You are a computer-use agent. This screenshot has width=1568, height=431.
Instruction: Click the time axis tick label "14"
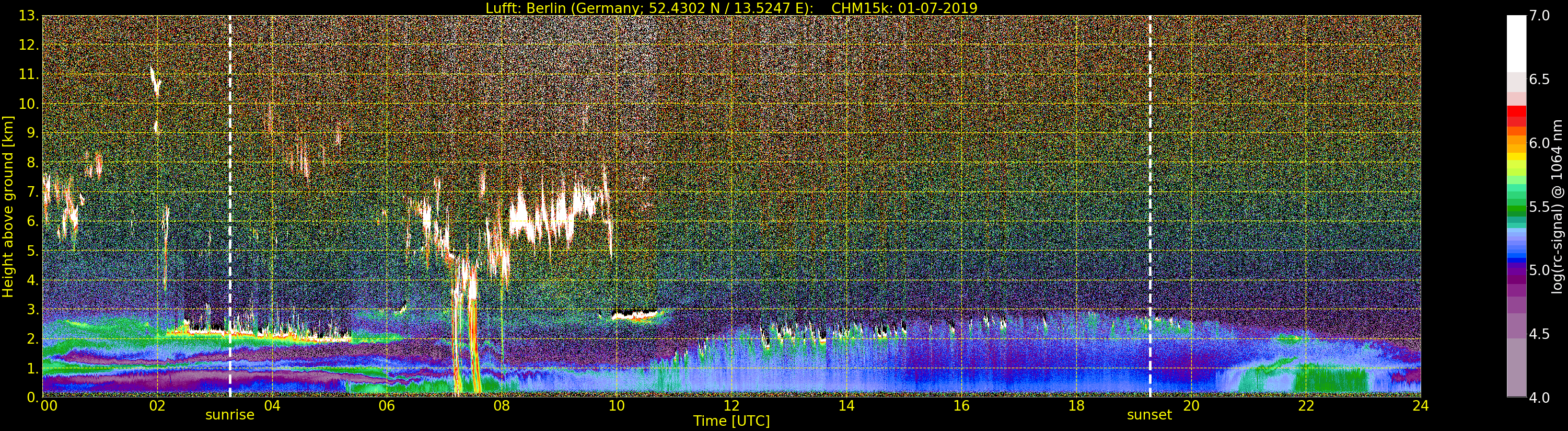pos(846,406)
